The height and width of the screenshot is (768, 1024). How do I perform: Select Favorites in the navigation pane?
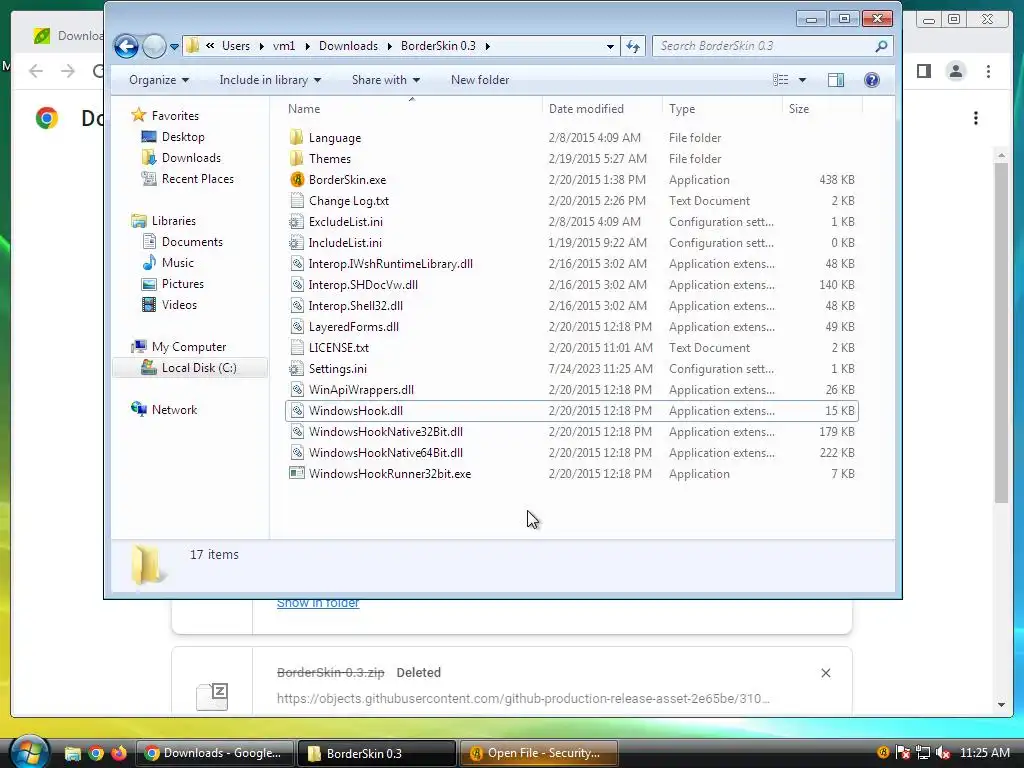tap(175, 116)
